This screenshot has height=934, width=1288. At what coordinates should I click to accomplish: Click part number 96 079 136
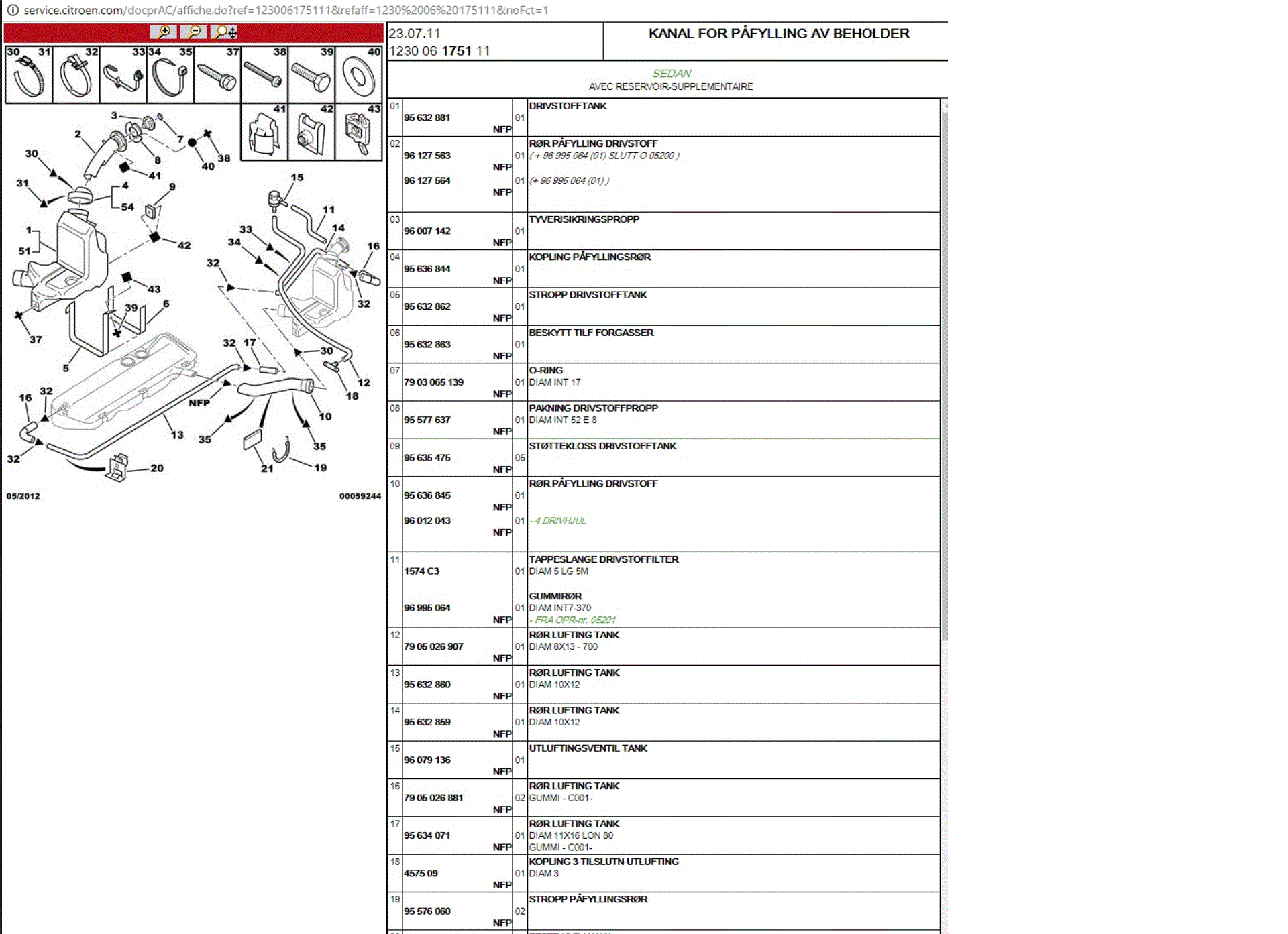427,760
